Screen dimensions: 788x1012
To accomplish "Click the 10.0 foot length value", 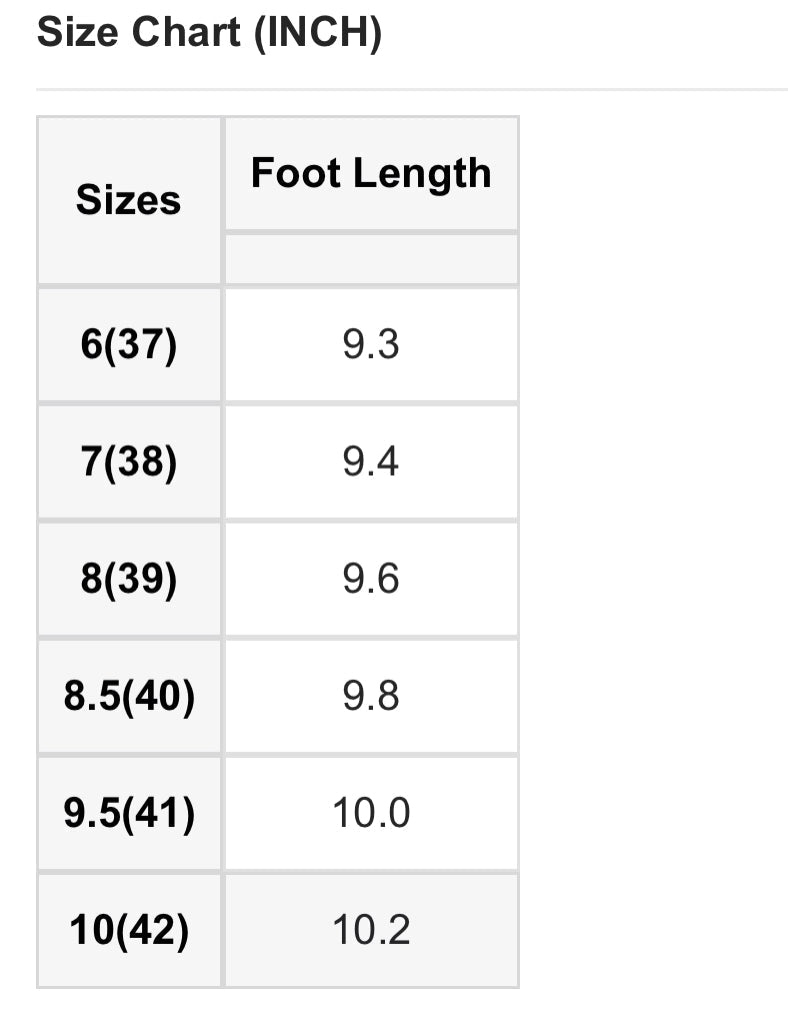I will pyautogui.click(x=371, y=813).
